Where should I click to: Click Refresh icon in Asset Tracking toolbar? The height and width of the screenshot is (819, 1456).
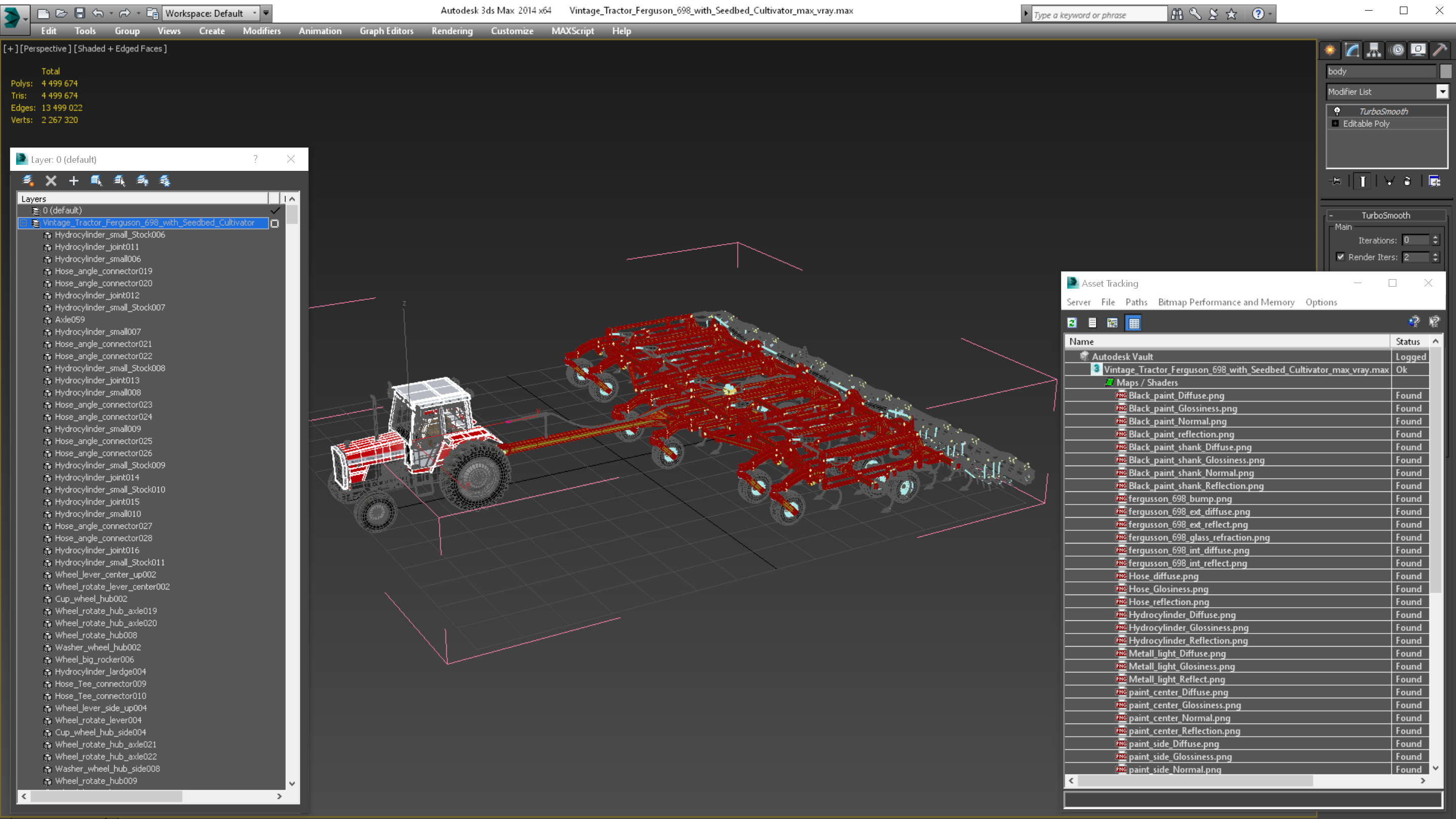[1072, 323]
